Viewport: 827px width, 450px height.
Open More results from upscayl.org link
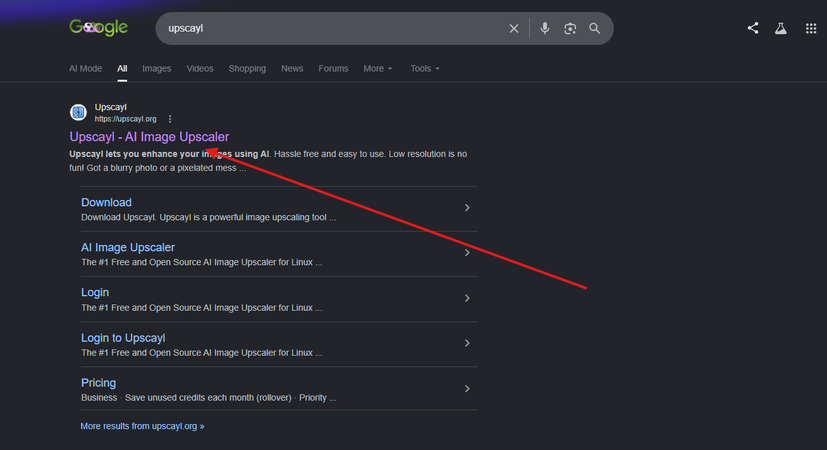142,426
